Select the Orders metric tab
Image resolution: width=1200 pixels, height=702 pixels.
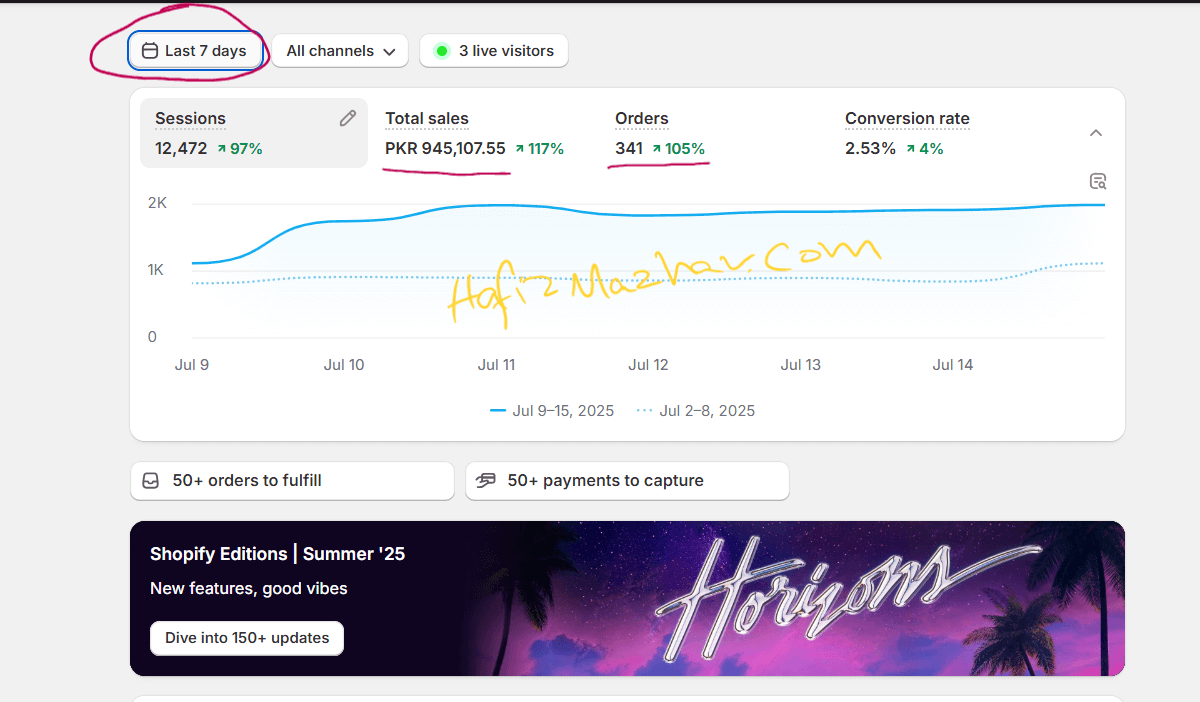point(705,133)
